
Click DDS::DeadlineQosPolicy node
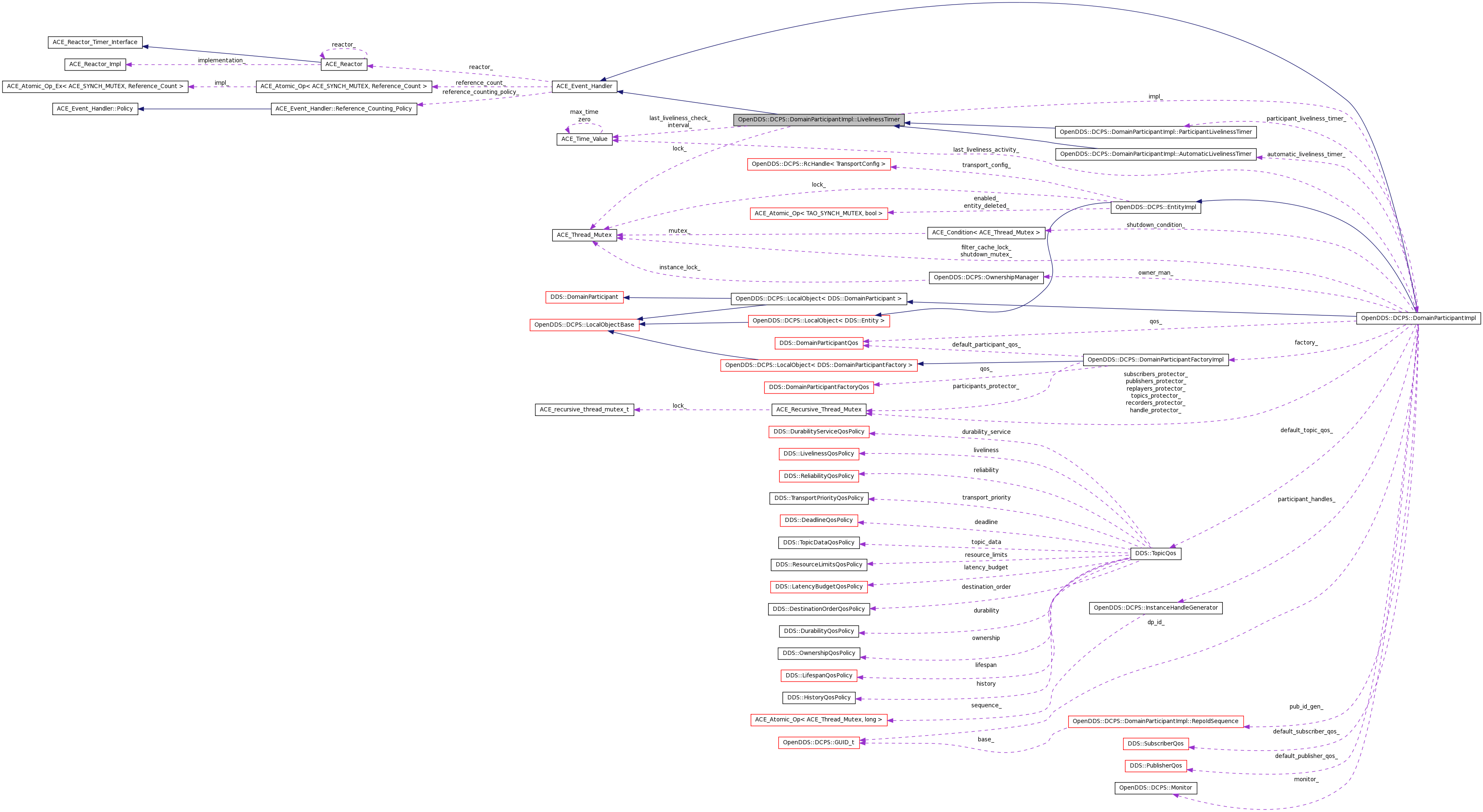coord(819,520)
